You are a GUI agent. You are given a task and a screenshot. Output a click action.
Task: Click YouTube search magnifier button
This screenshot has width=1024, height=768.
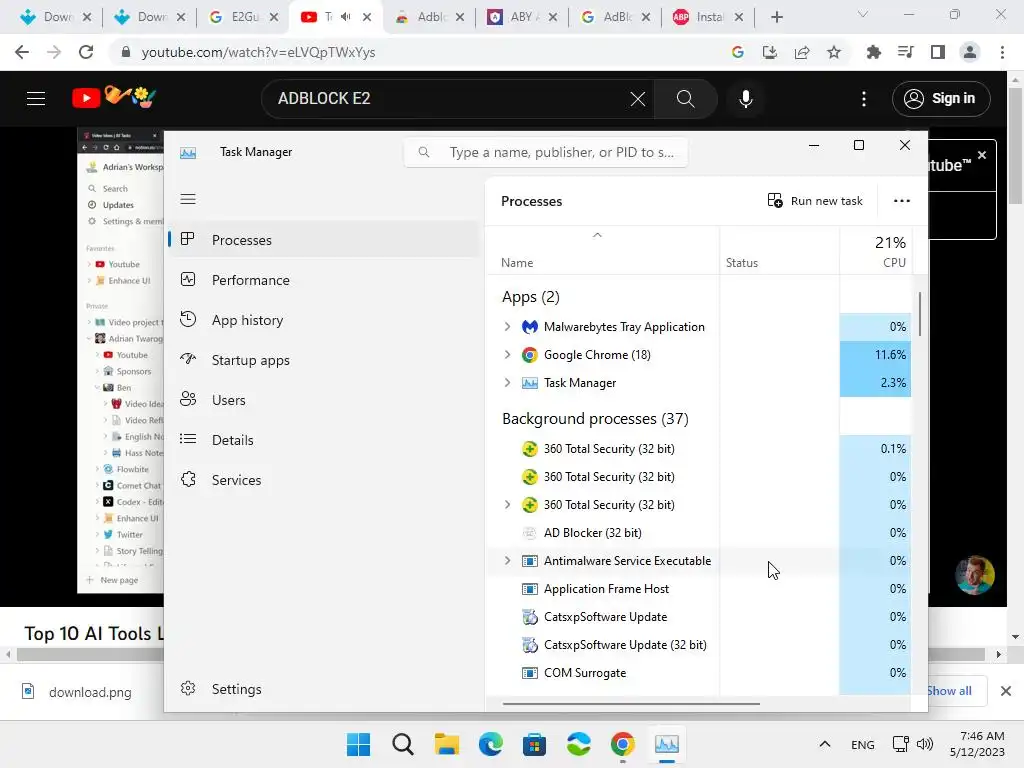pos(685,99)
